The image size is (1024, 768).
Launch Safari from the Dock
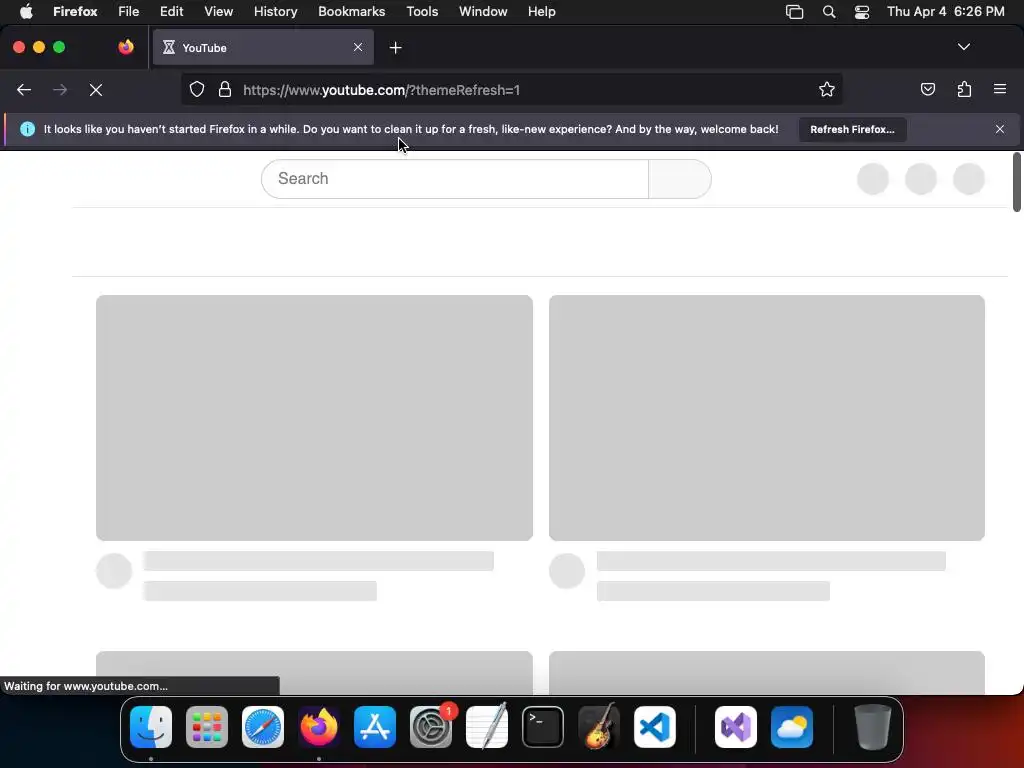[x=263, y=727]
